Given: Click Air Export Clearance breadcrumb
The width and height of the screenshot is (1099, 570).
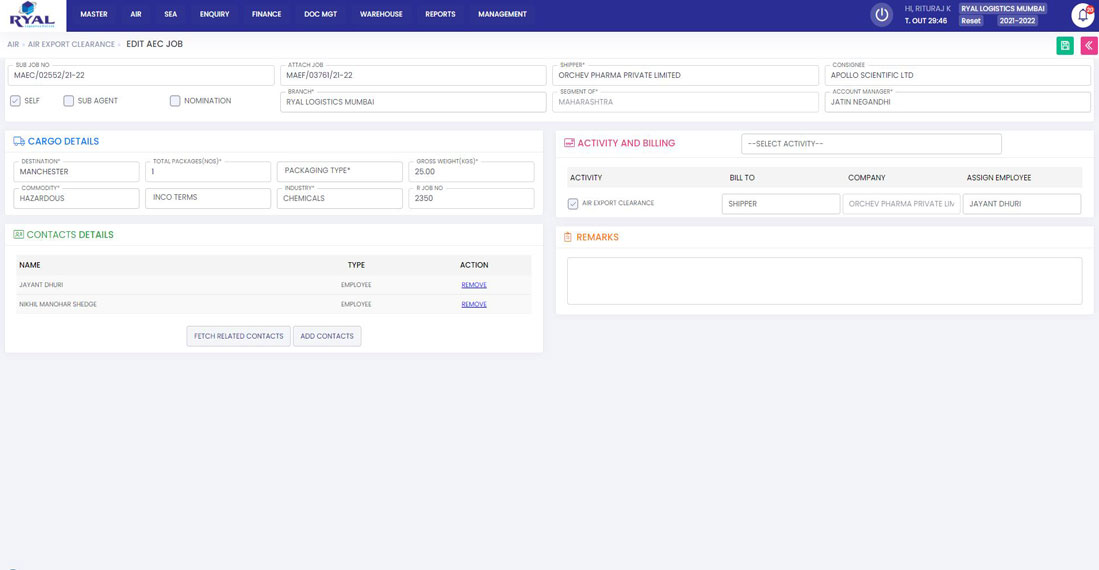Looking at the screenshot, I should [71, 44].
